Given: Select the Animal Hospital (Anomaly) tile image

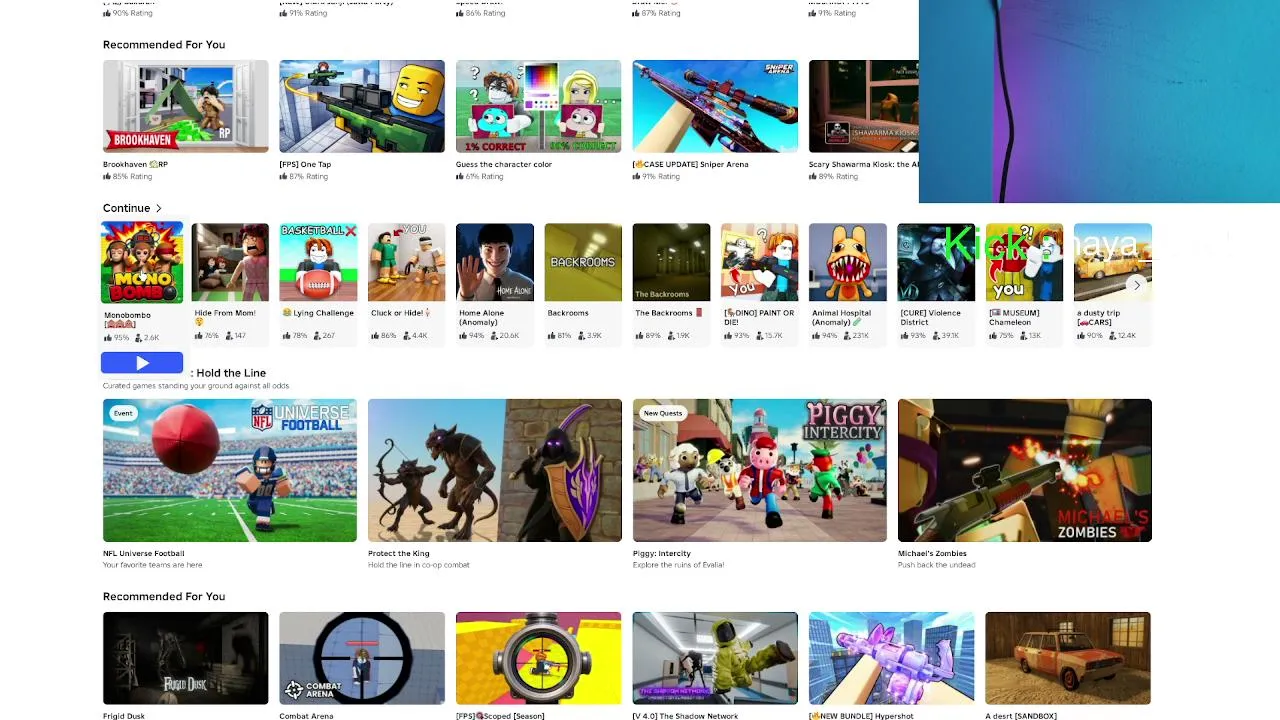Looking at the screenshot, I should point(848,262).
